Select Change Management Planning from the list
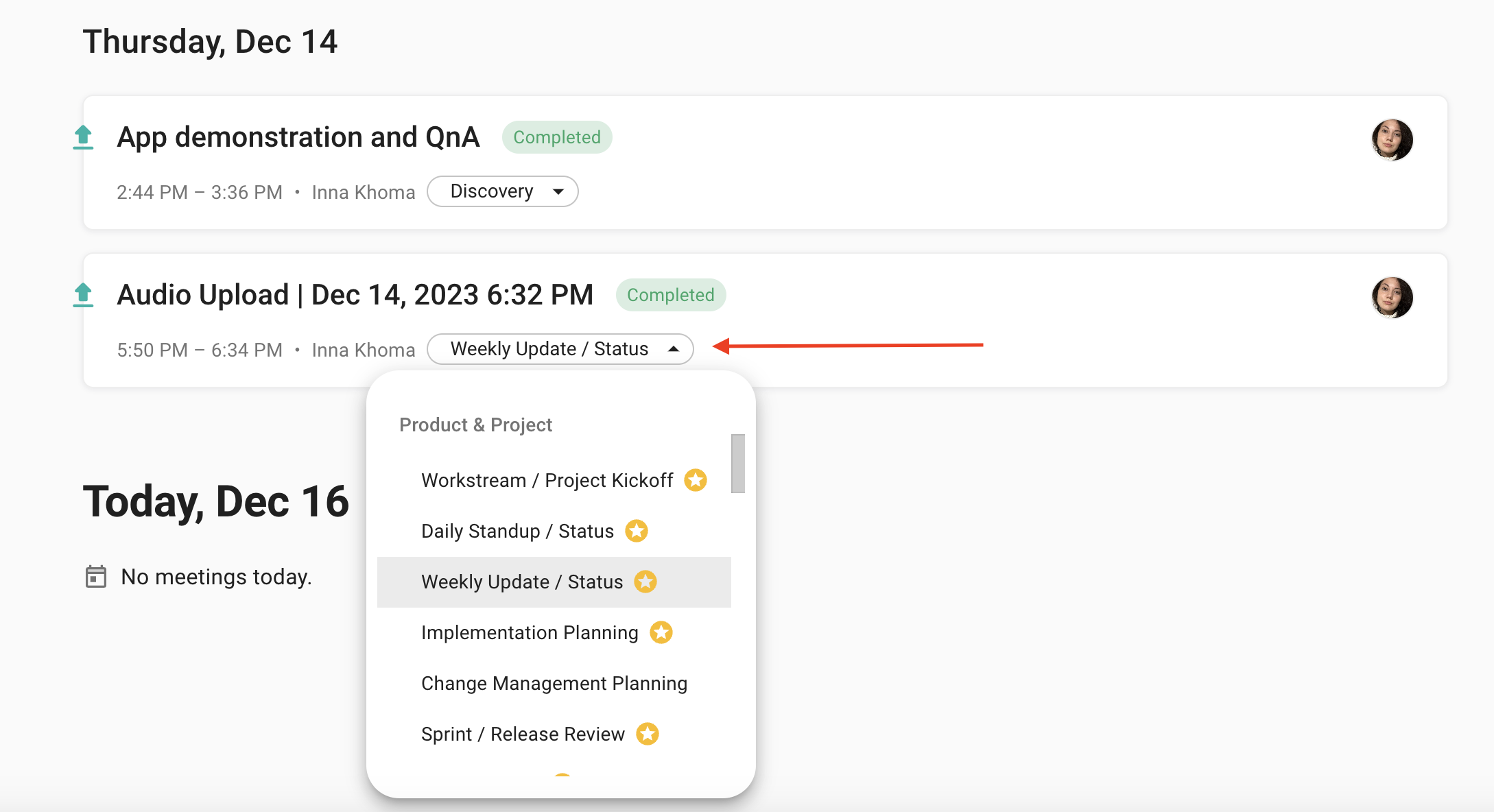The image size is (1494, 812). pyautogui.click(x=554, y=683)
